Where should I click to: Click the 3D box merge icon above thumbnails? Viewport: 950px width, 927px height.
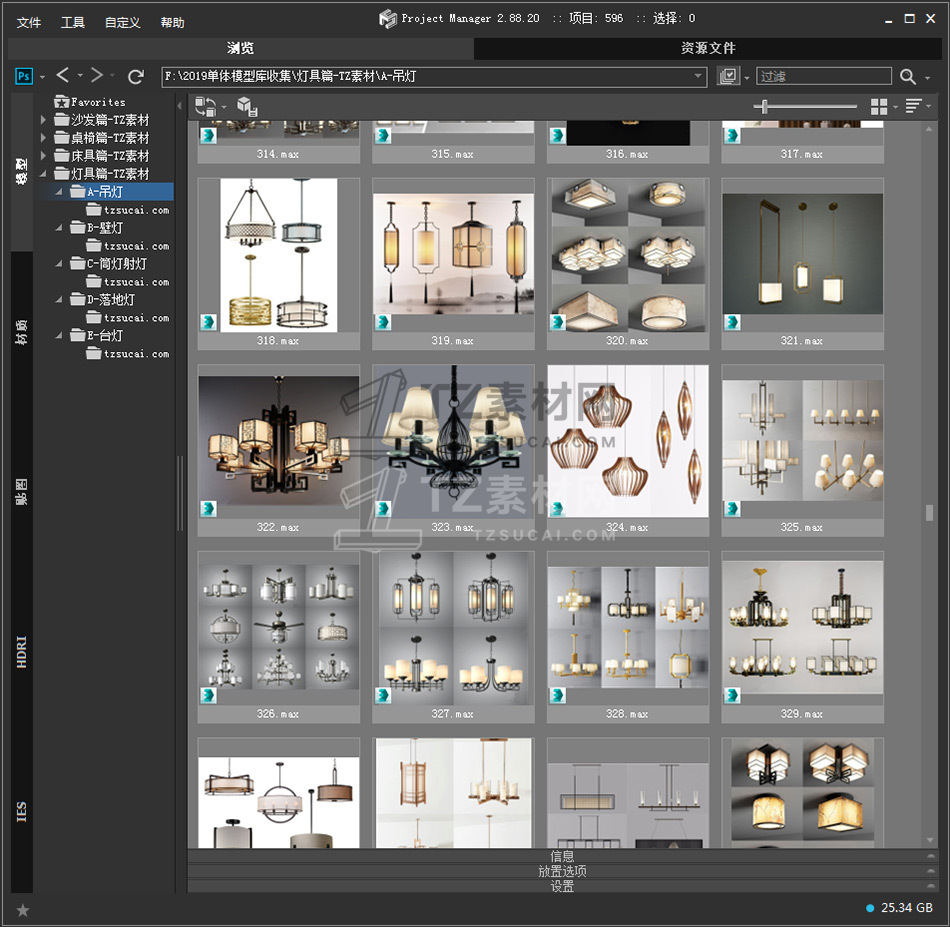pos(246,106)
